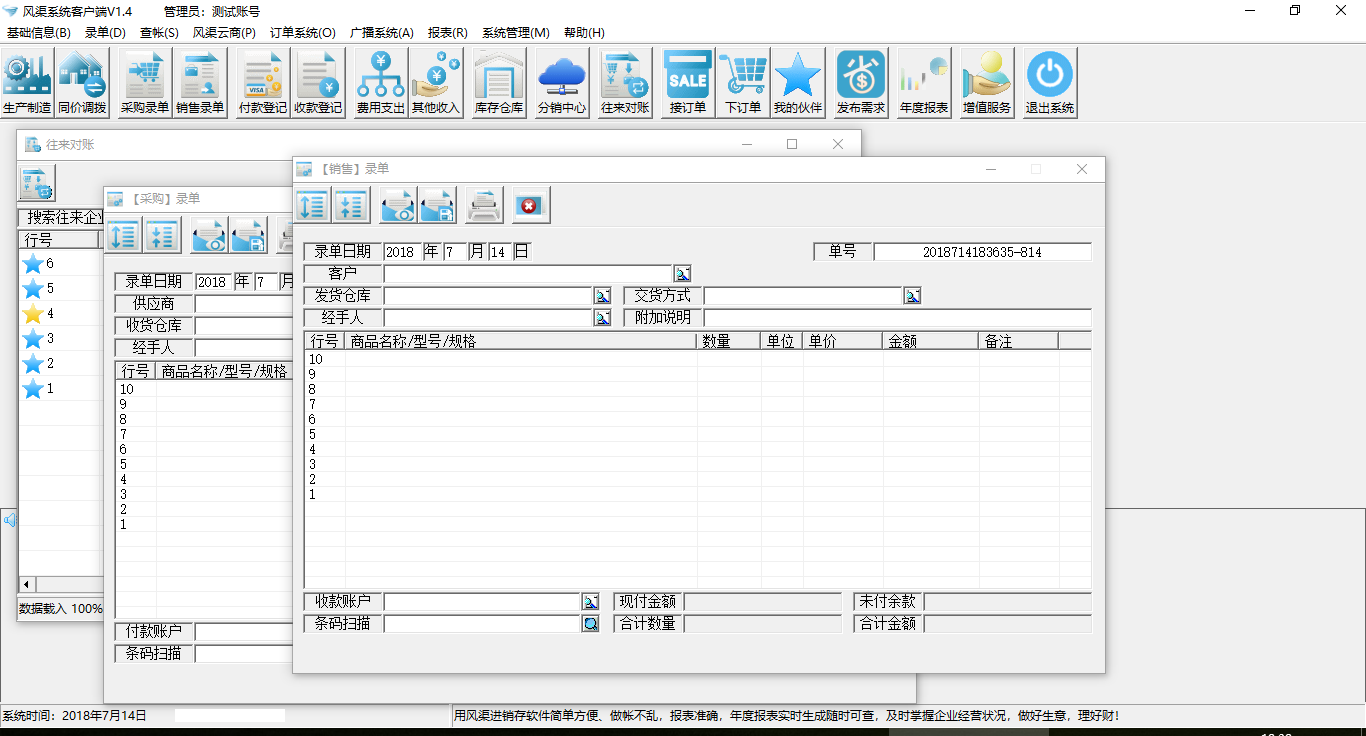1366x736 pixels.
Task: Open the 报表(R) menu
Action: point(447,33)
